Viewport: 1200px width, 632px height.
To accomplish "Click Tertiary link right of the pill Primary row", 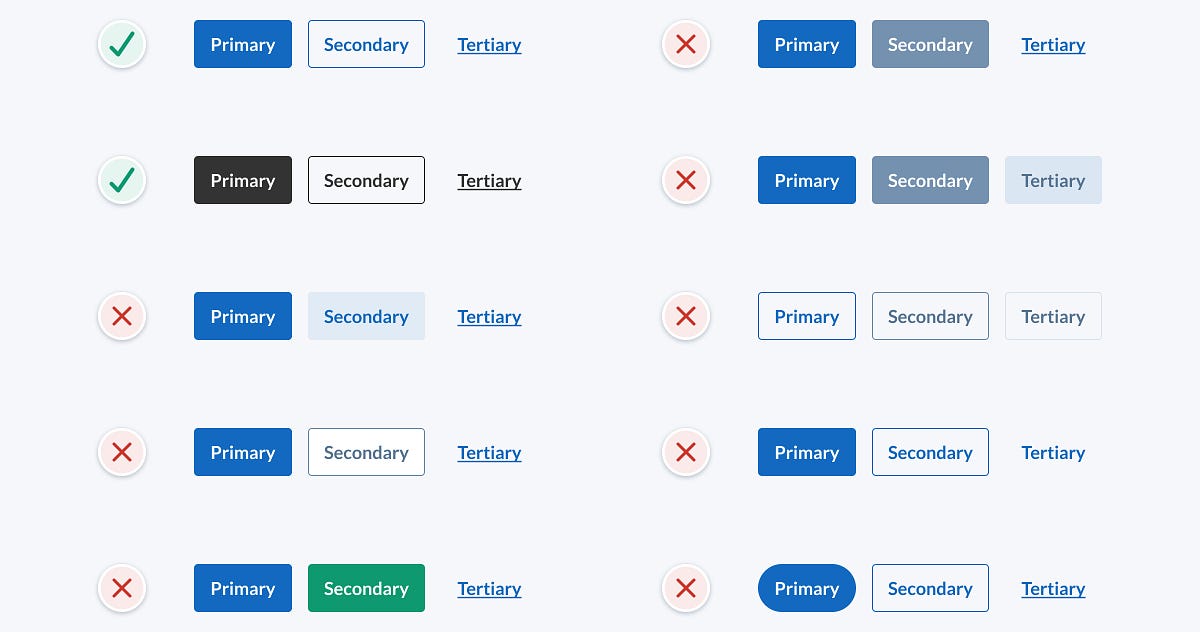I will tap(1053, 589).
